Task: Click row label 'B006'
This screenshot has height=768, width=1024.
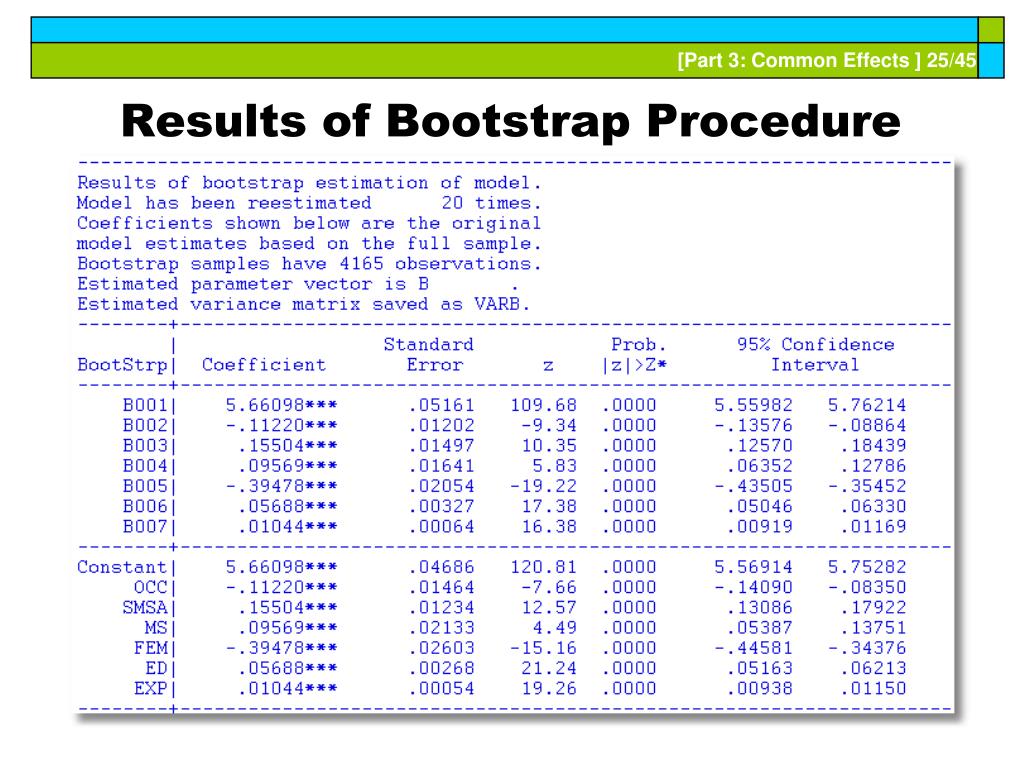Action: (x=145, y=507)
